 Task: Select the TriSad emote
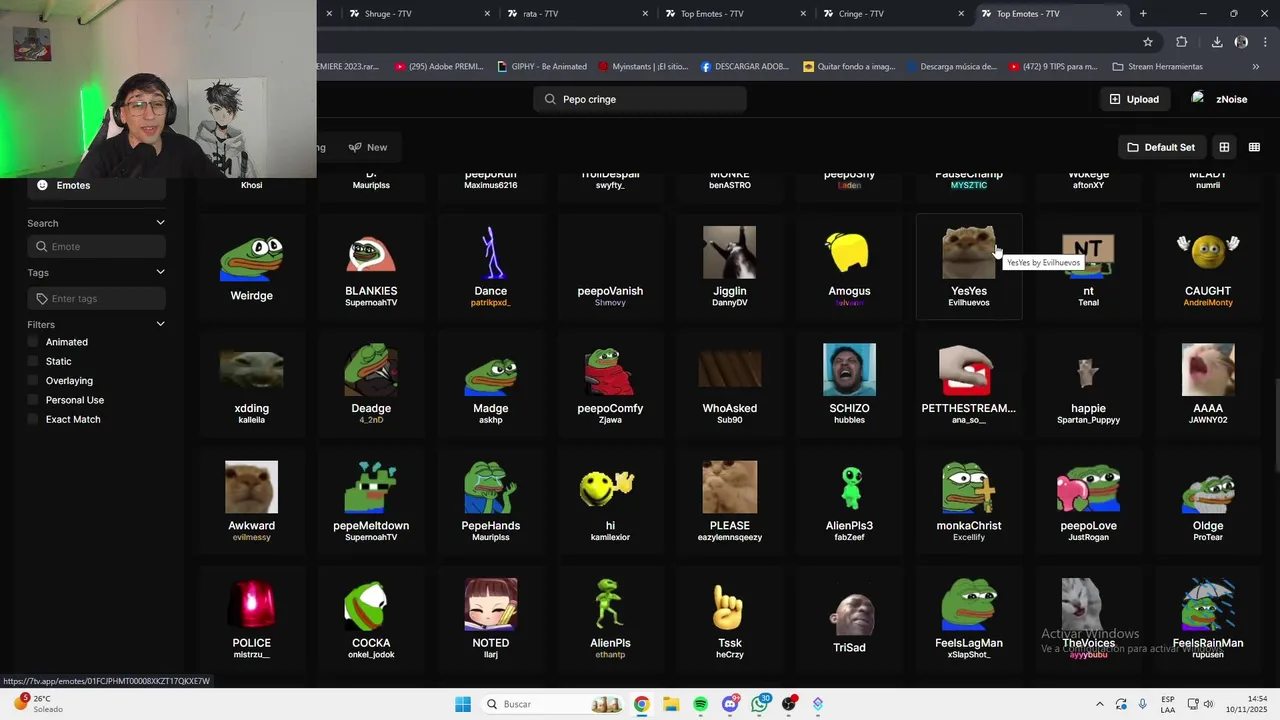pyautogui.click(x=849, y=618)
